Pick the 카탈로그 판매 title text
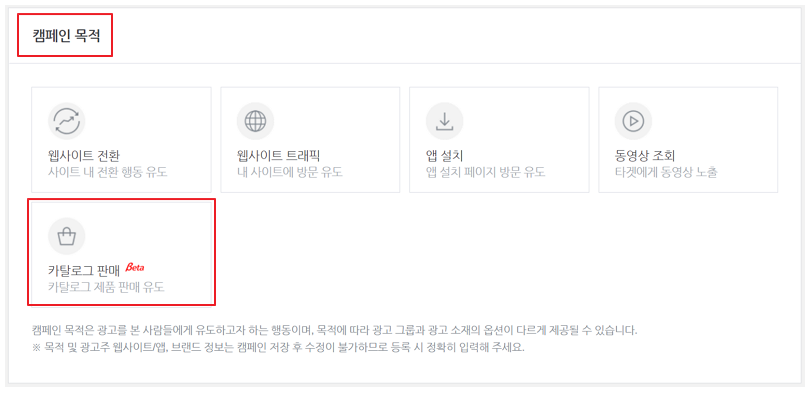The width and height of the screenshot is (810, 393). 84,270
